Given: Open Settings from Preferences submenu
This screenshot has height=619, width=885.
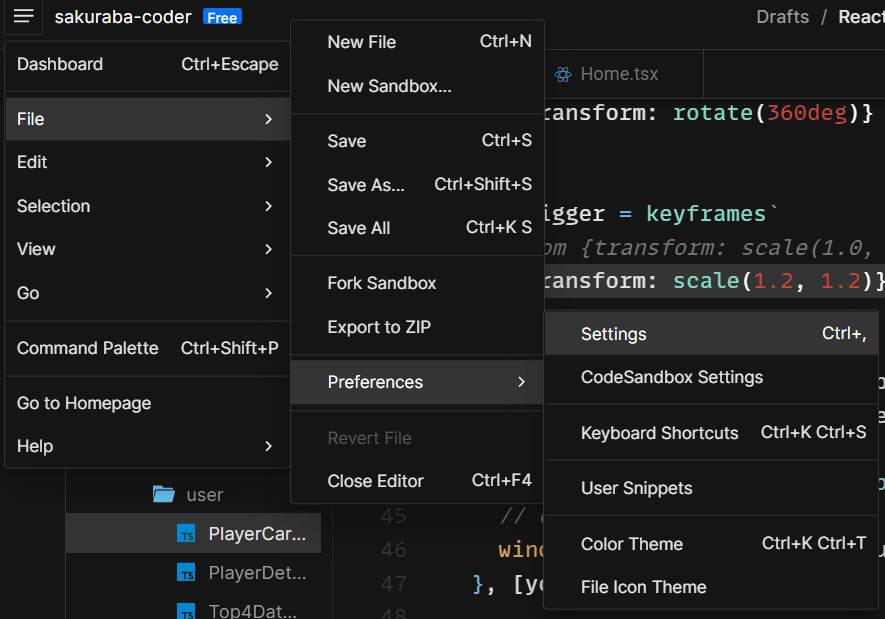Looking at the screenshot, I should pos(711,333).
